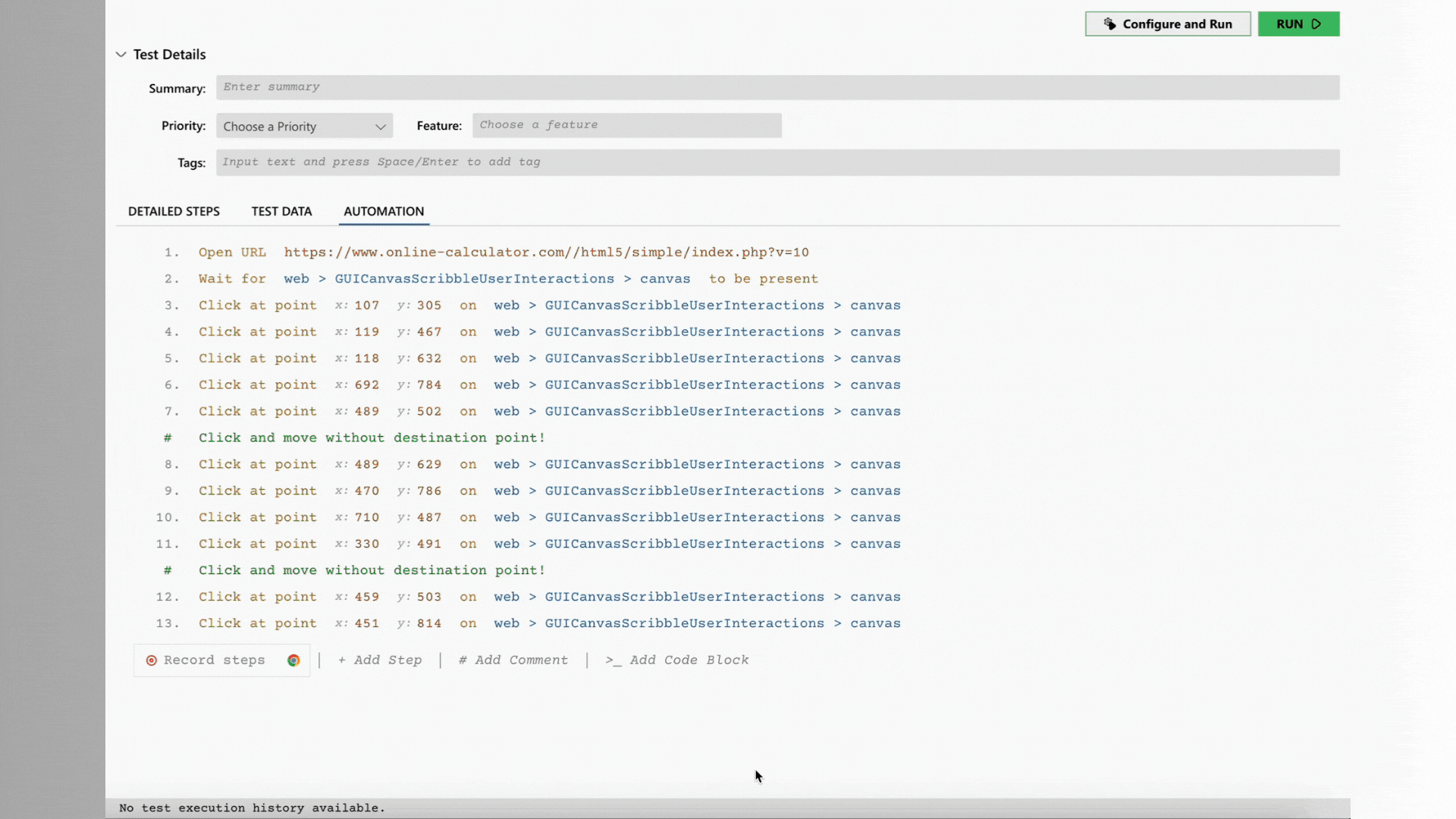Click the hash icon for Add Comment
The width and height of the screenshot is (1456, 819).
click(x=462, y=660)
